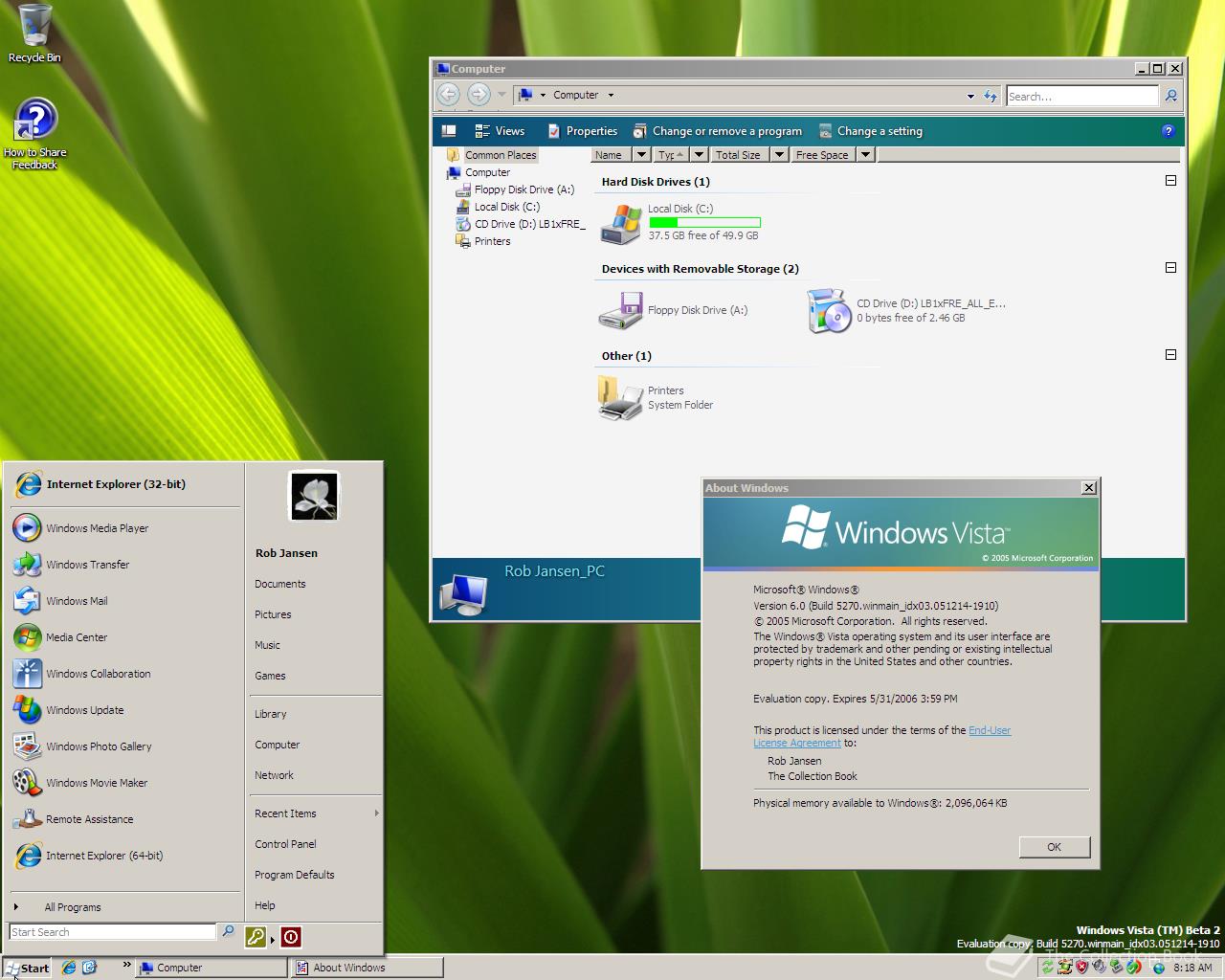Open the Type column dropdown arrow

click(x=699, y=154)
